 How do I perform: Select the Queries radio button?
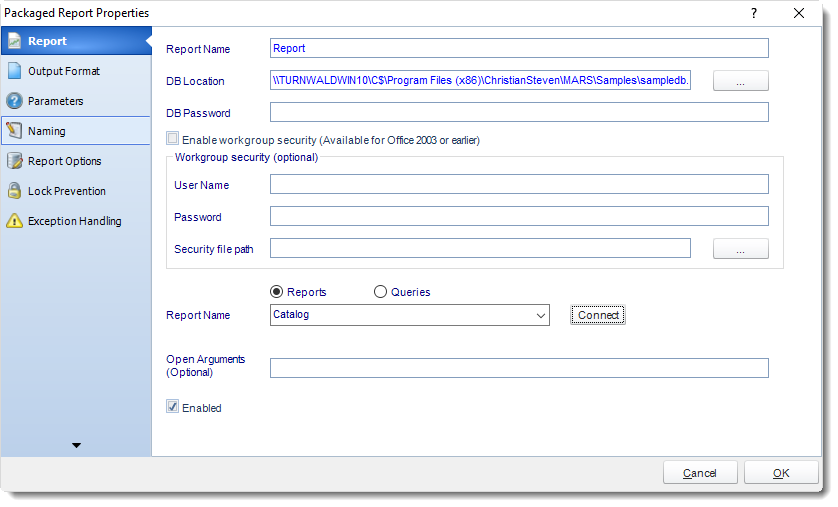click(x=380, y=292)
